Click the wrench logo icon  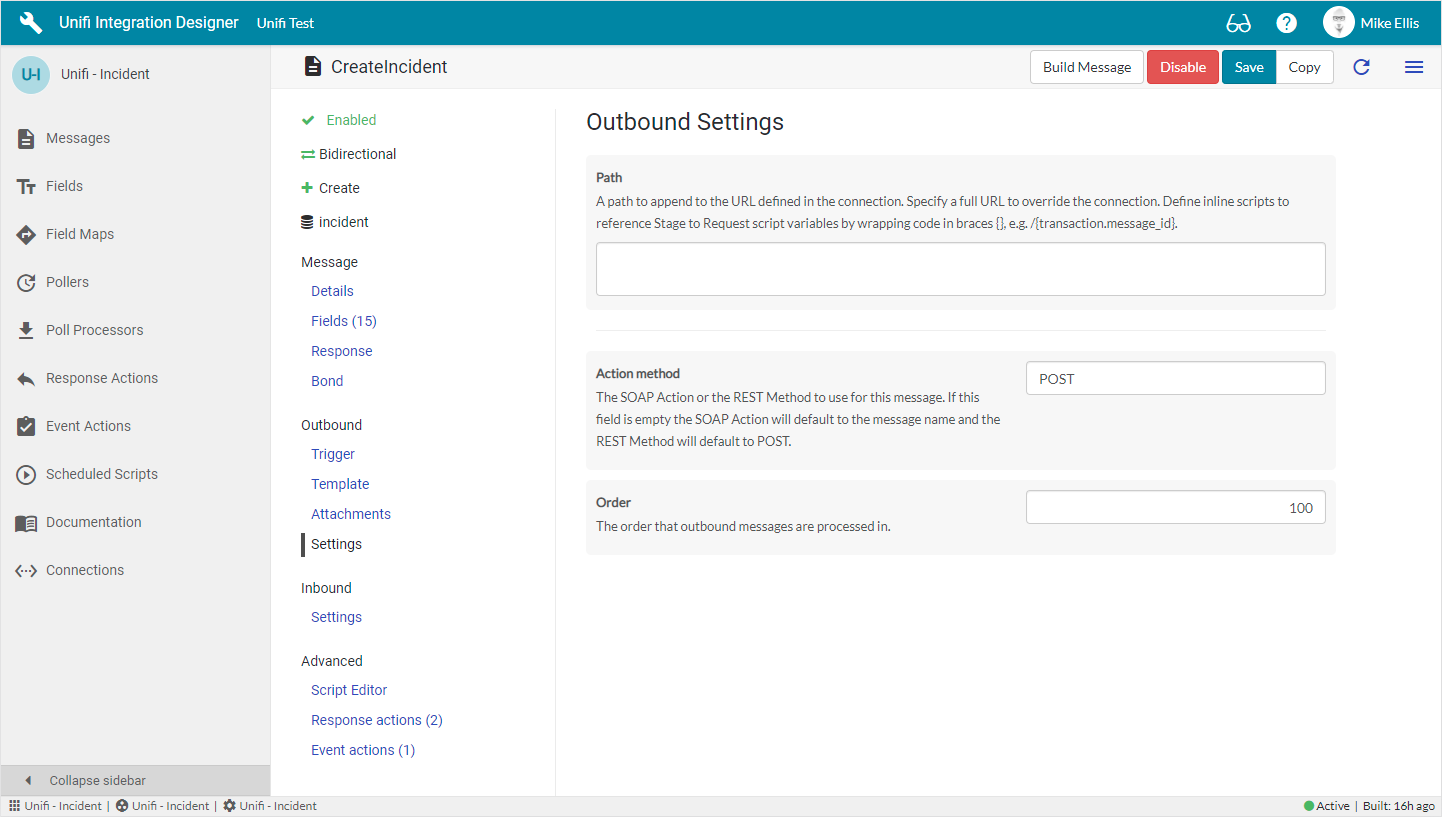point(31,23)
